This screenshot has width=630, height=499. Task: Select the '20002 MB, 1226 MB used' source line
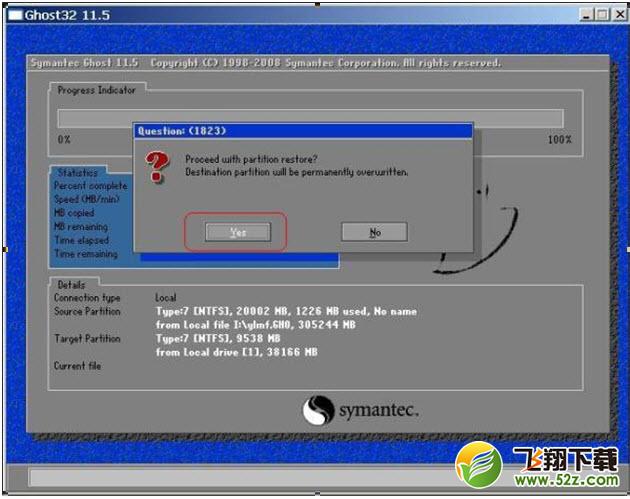click(x=286, y=311)
